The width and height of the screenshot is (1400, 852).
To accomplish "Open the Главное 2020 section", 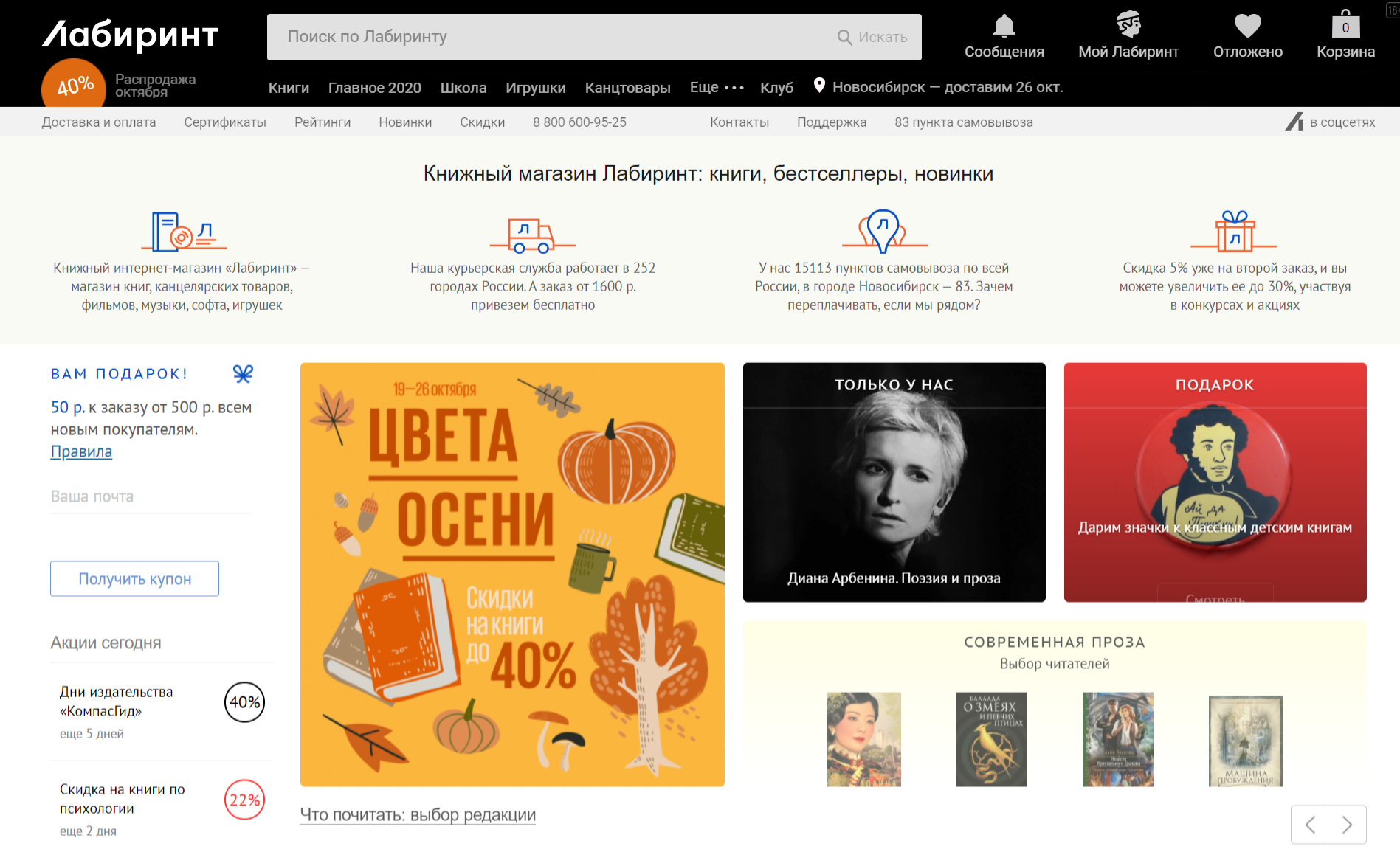I will 375,88.
